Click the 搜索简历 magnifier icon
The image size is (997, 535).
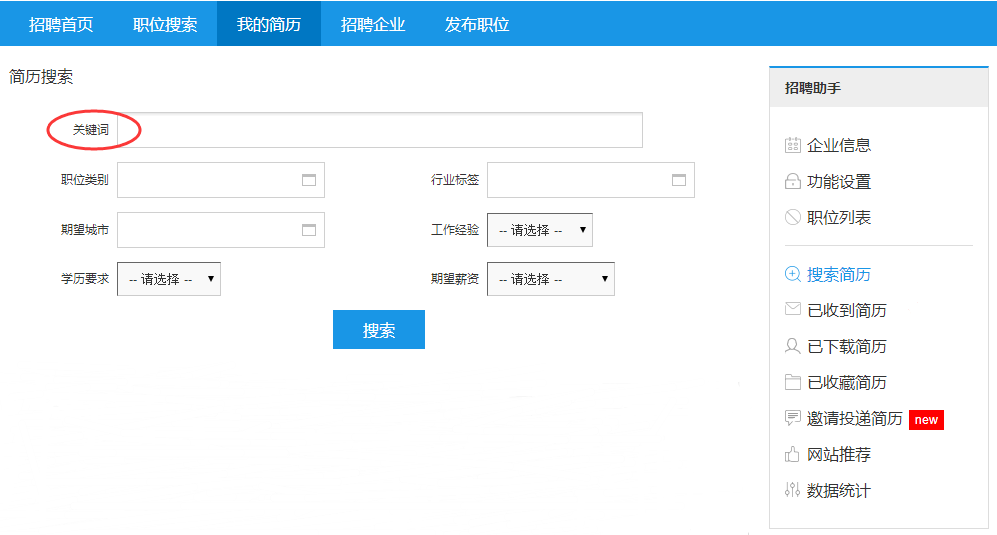point(792,274)
